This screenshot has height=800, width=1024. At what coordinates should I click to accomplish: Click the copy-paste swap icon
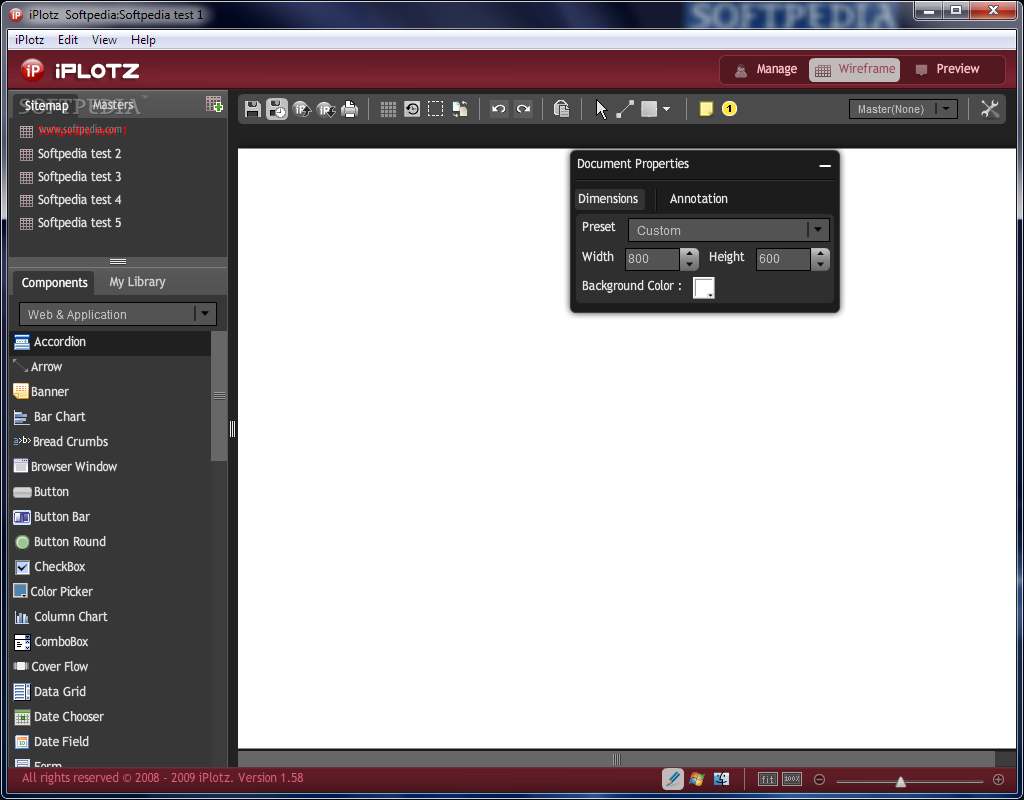[x=460, y=109]
